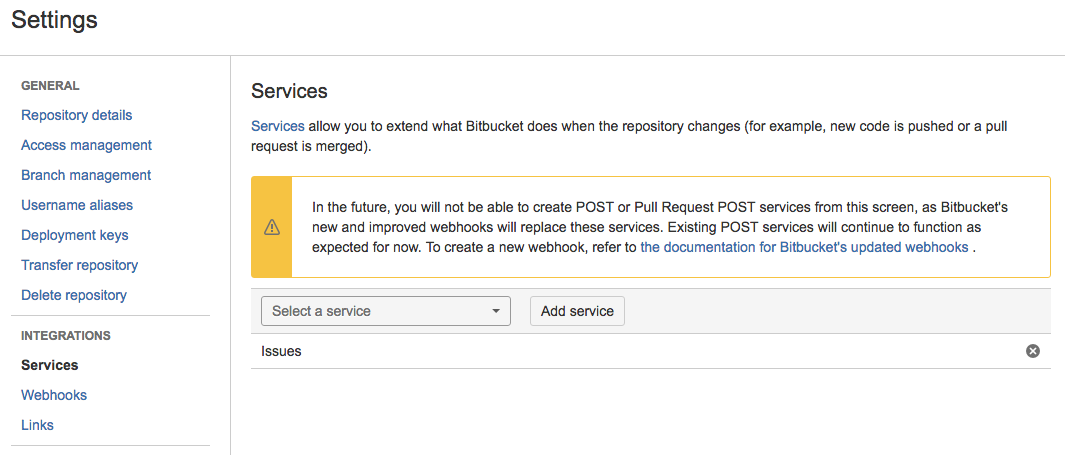Click the INTEGRATIONS section heading
Screen dimensions: 1065x455
pyautogui.click(x=66, y=335)
